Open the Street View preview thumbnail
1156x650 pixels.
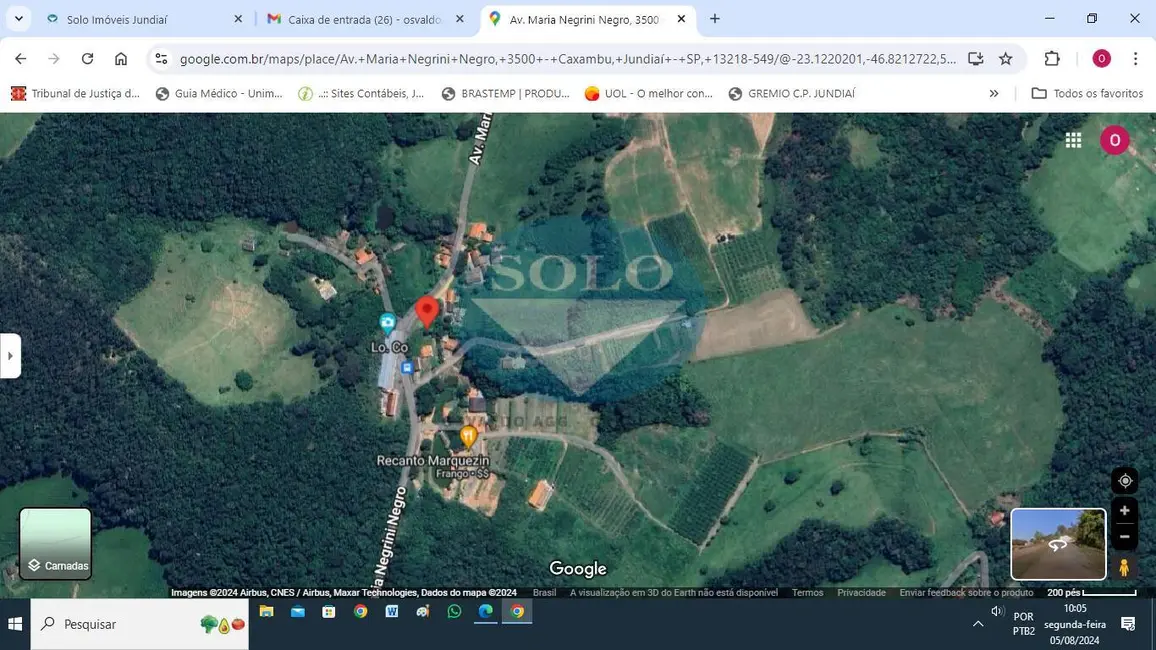[1057, 543]
